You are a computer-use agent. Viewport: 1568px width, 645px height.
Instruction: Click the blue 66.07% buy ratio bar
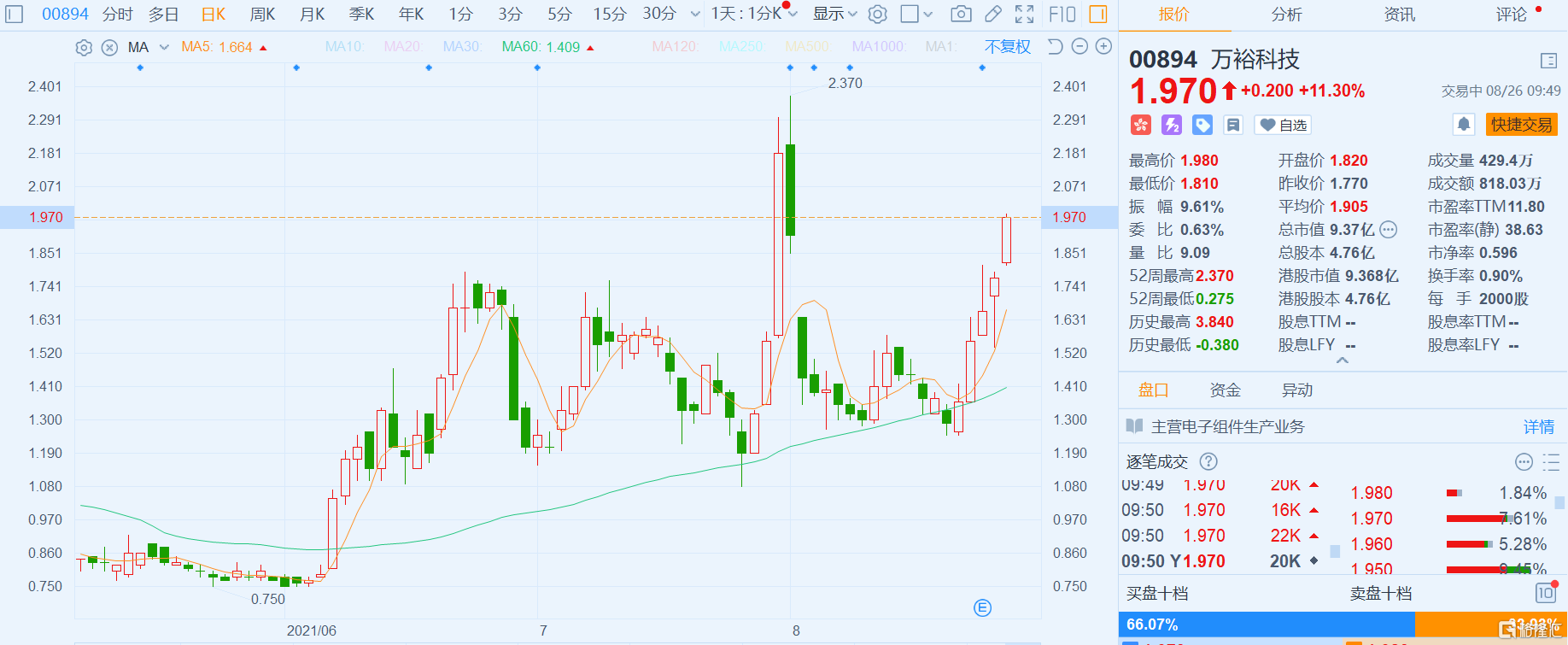1267,624
